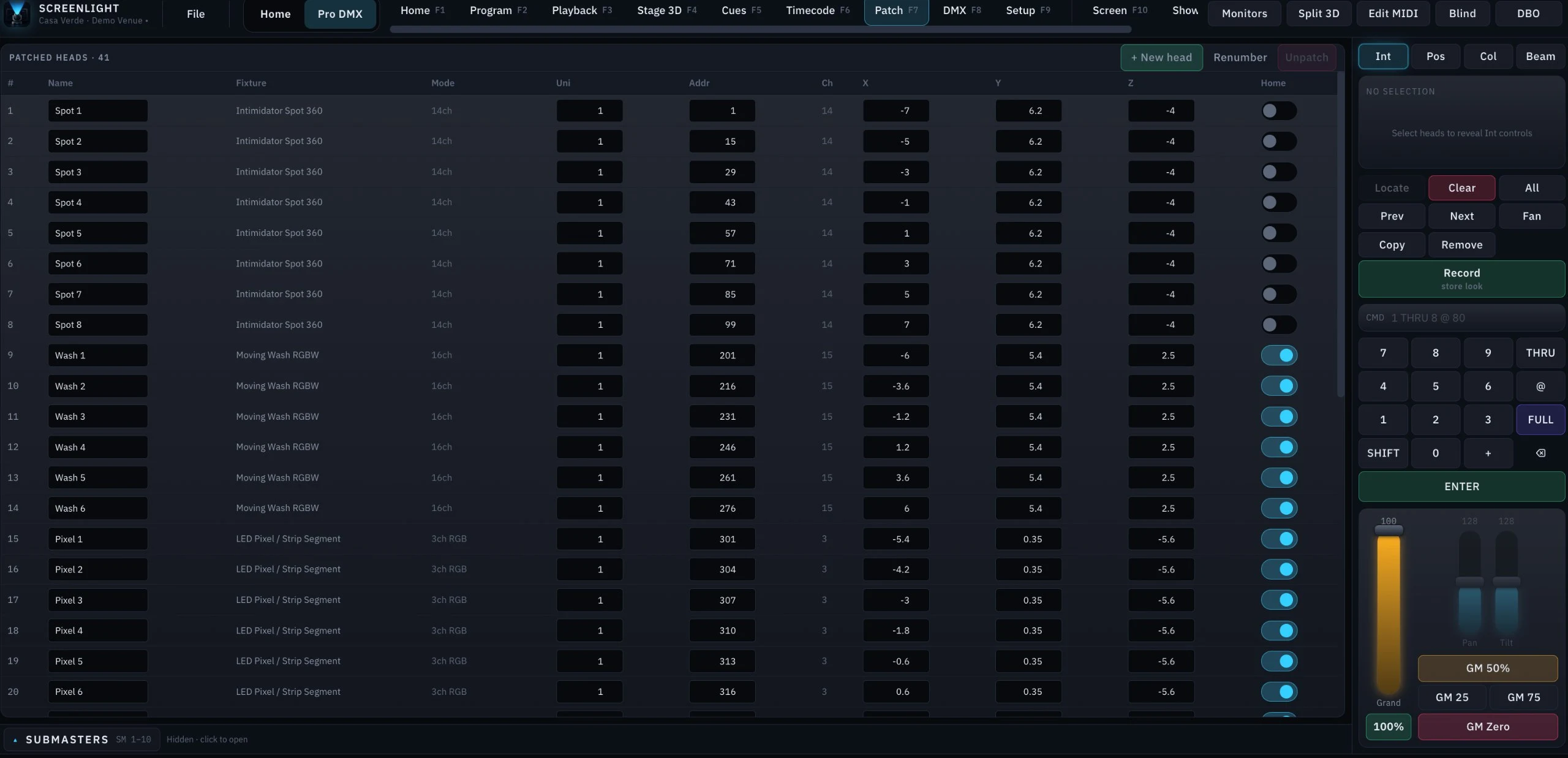Click the 100% grand master button

tap(1388, 727)
